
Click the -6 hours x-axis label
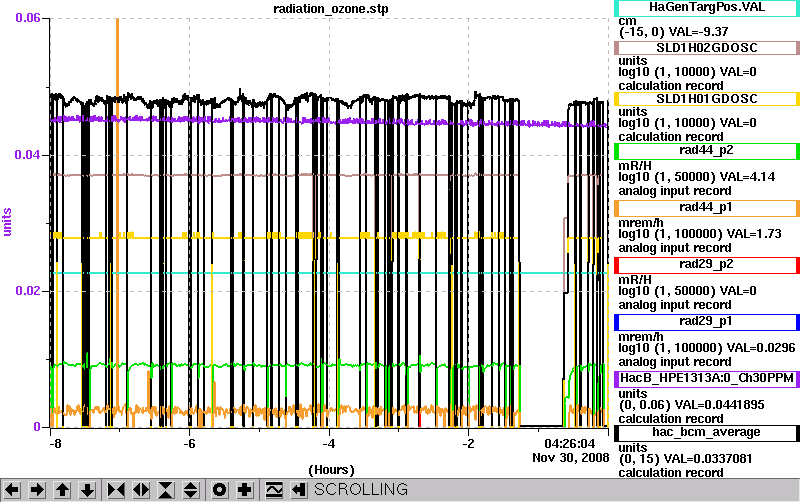click(x=189, y=444)
